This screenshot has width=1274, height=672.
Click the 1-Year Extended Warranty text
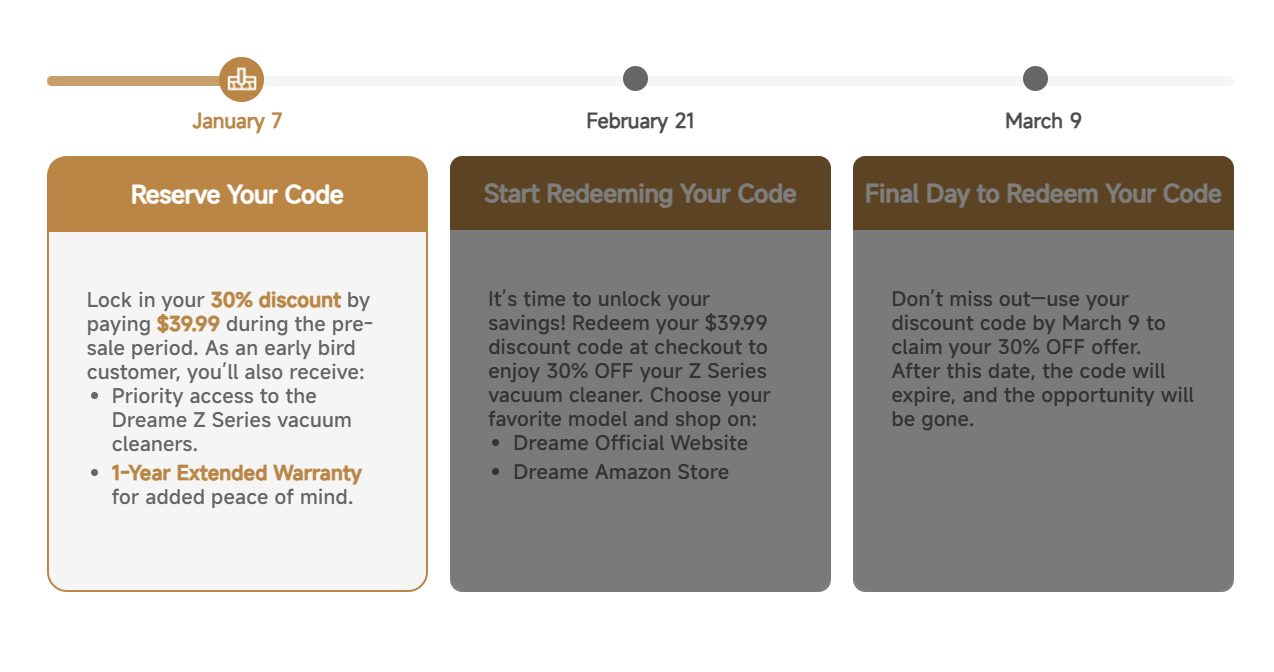coord(236,473)
